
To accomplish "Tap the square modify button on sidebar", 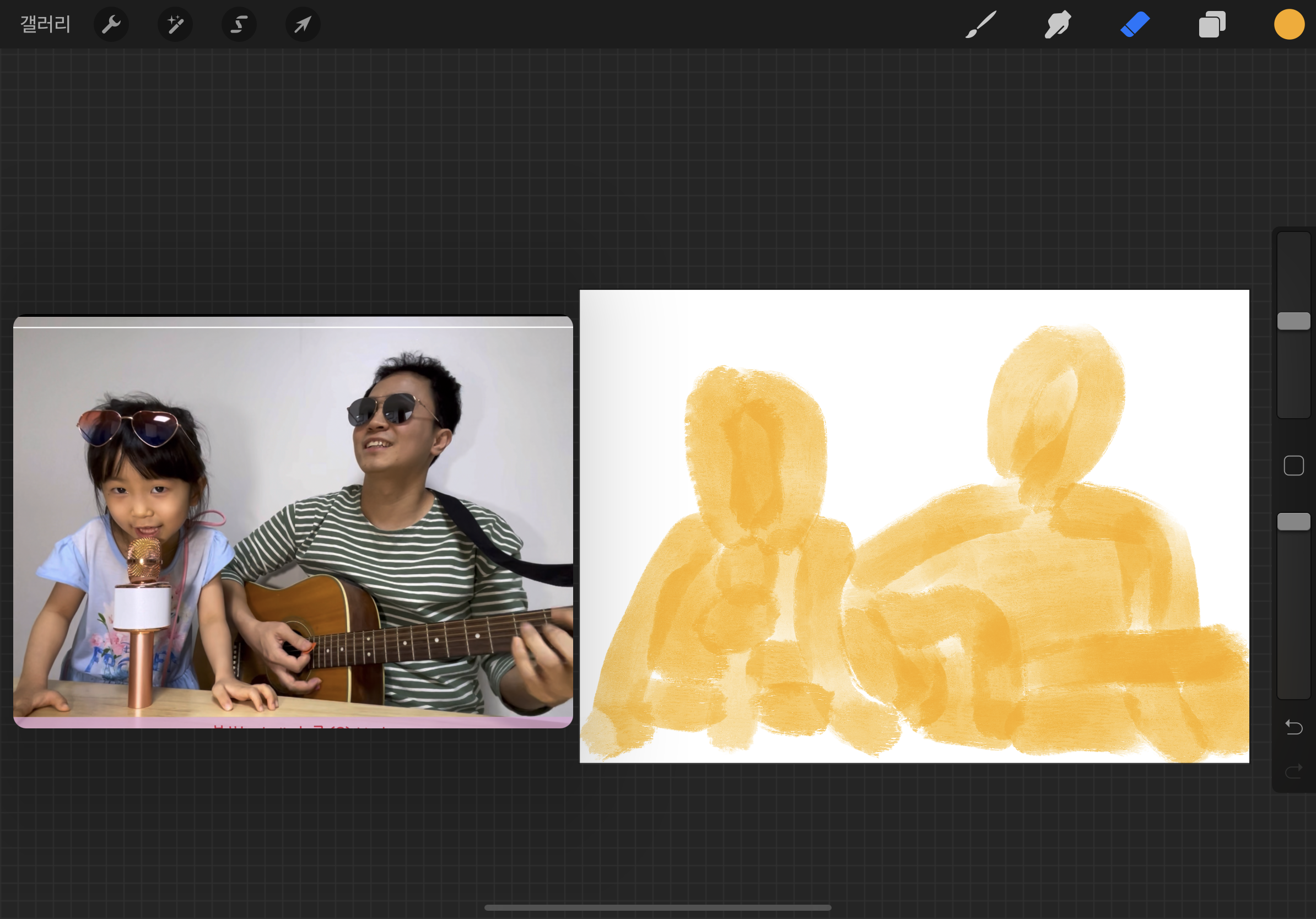I will click(x=1293, y=466).
